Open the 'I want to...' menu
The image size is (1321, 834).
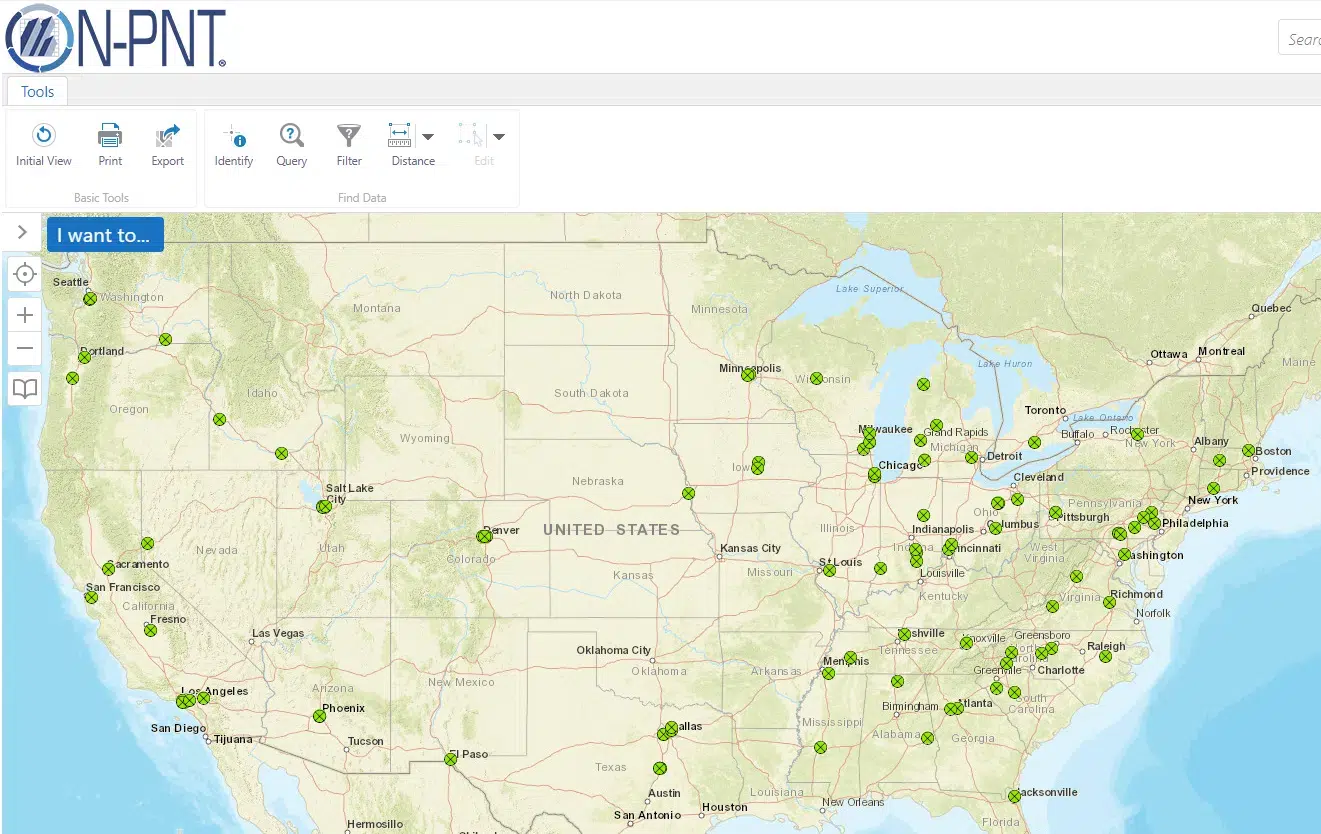click(x=105, y=234)
